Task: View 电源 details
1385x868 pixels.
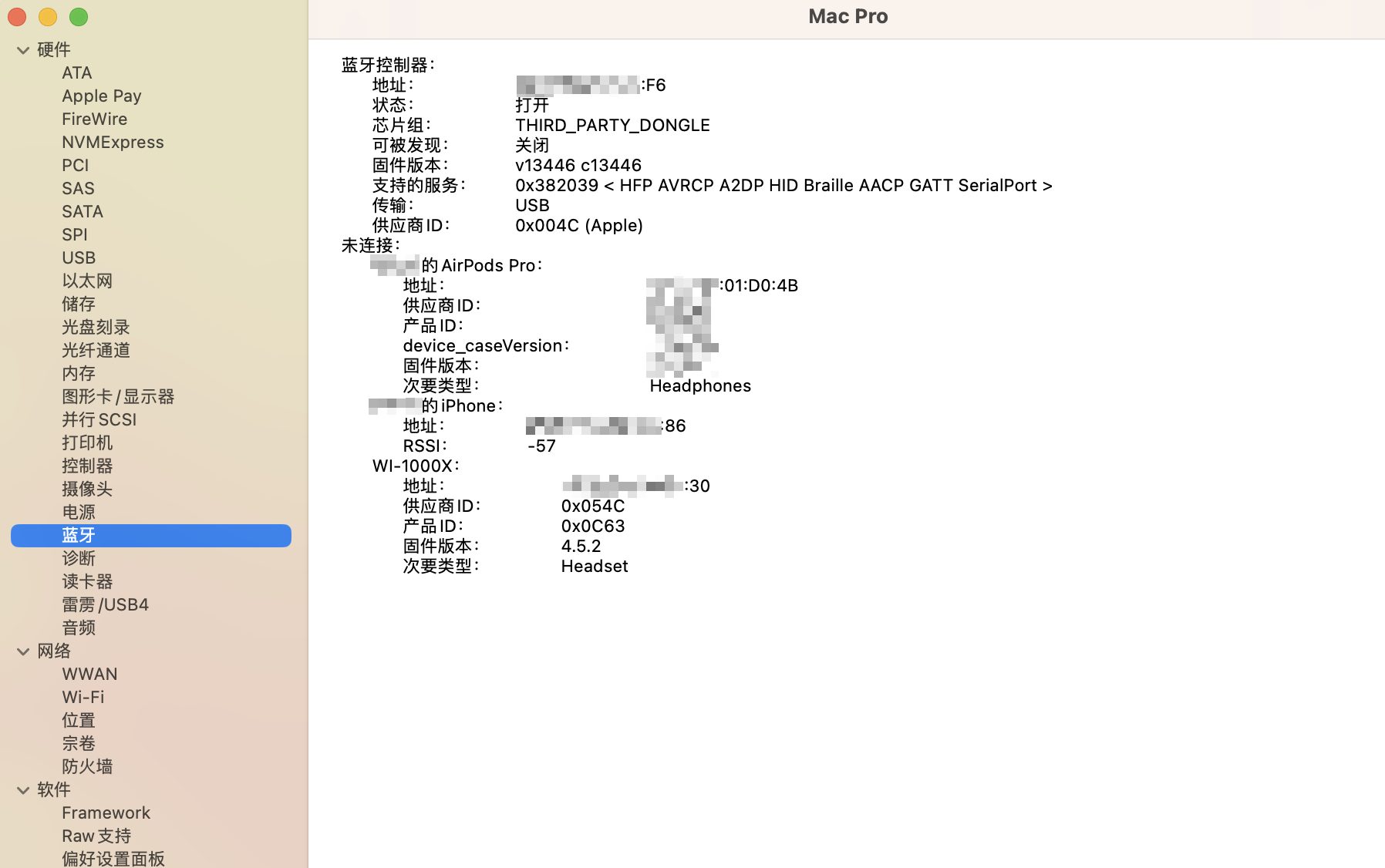Action: [78, 512]
